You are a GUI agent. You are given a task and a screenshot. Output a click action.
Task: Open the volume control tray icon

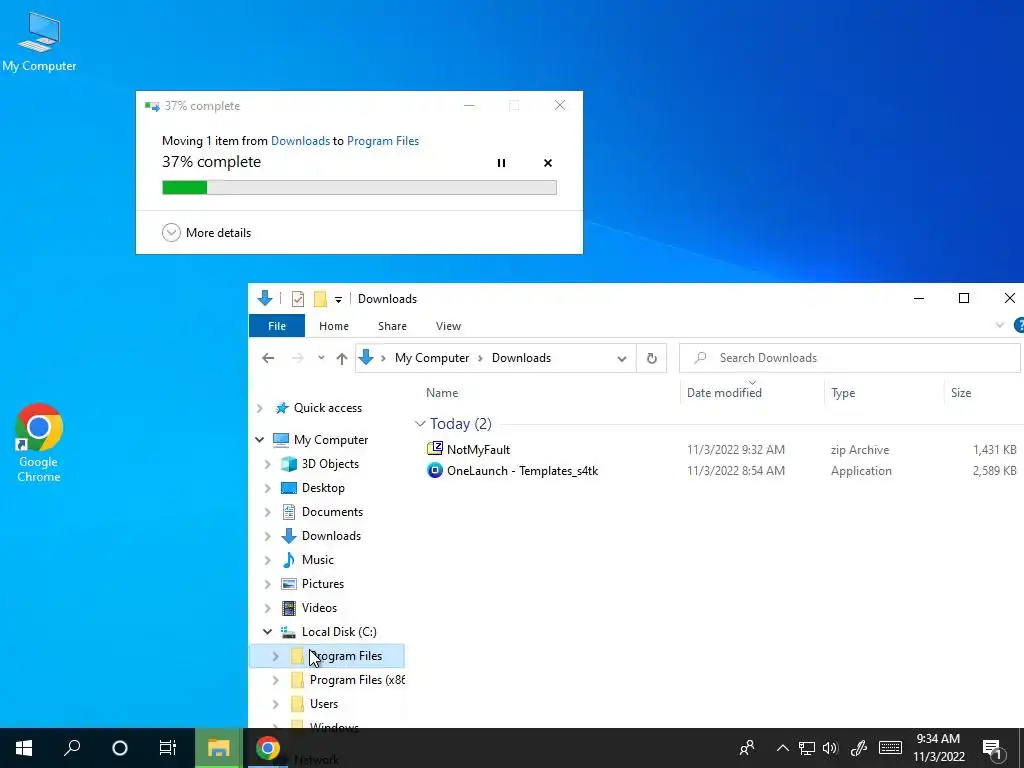(x=830, y=748)
